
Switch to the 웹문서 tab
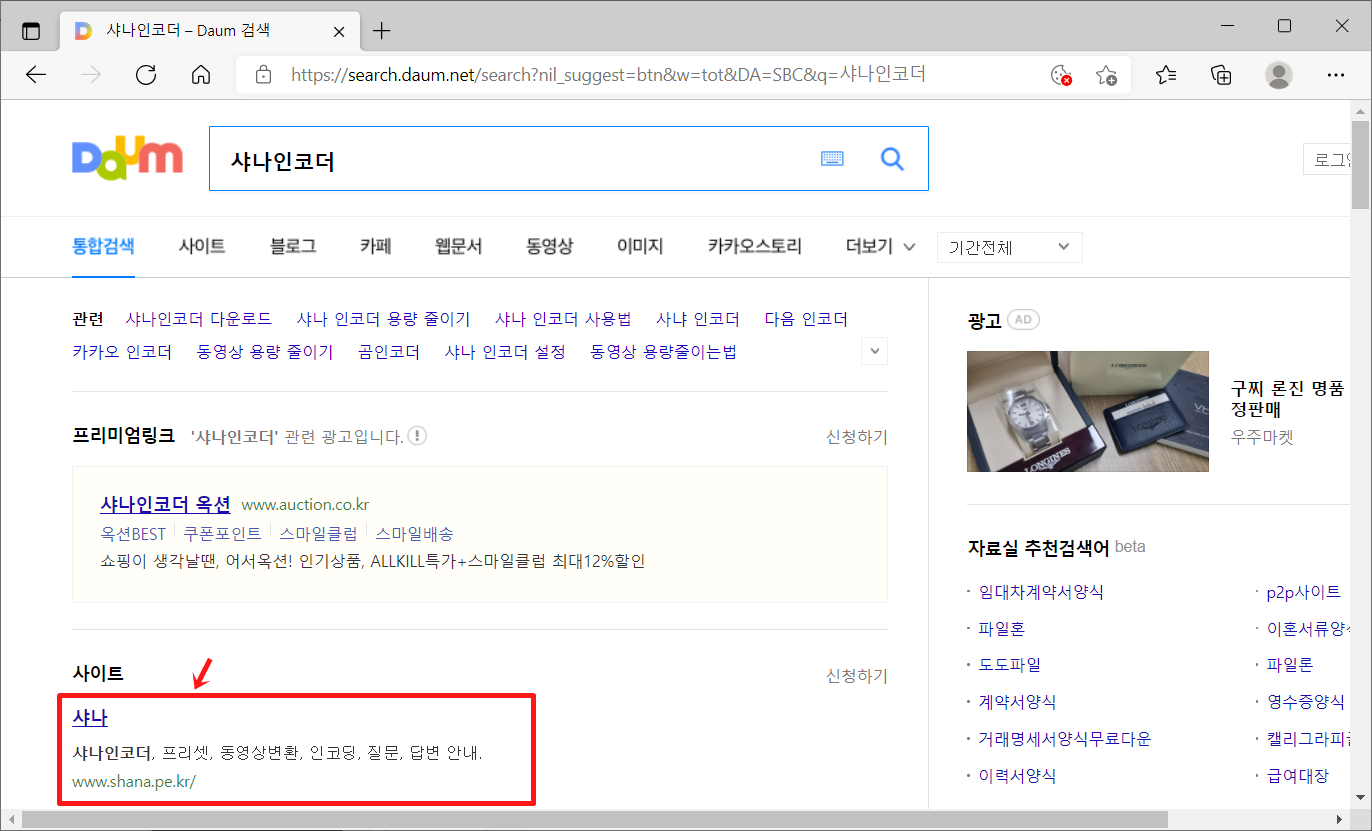point(459,246)
